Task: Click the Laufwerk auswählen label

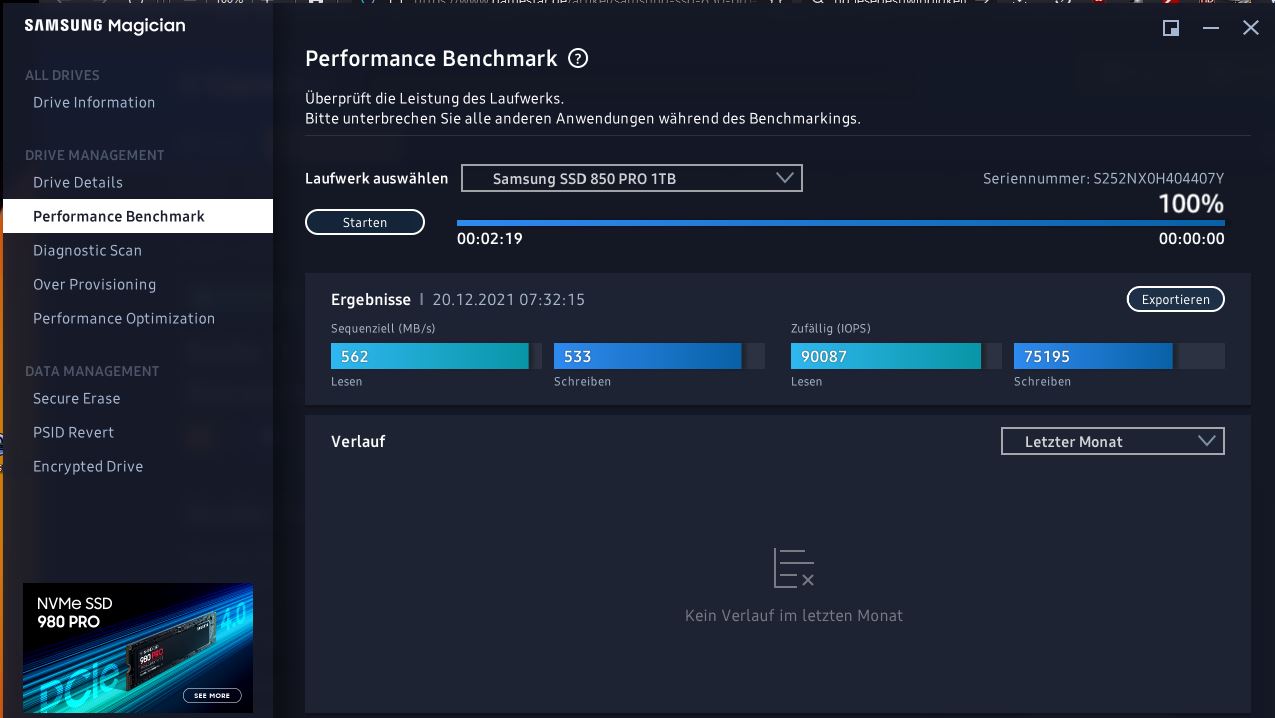Action: pos(377,179)
